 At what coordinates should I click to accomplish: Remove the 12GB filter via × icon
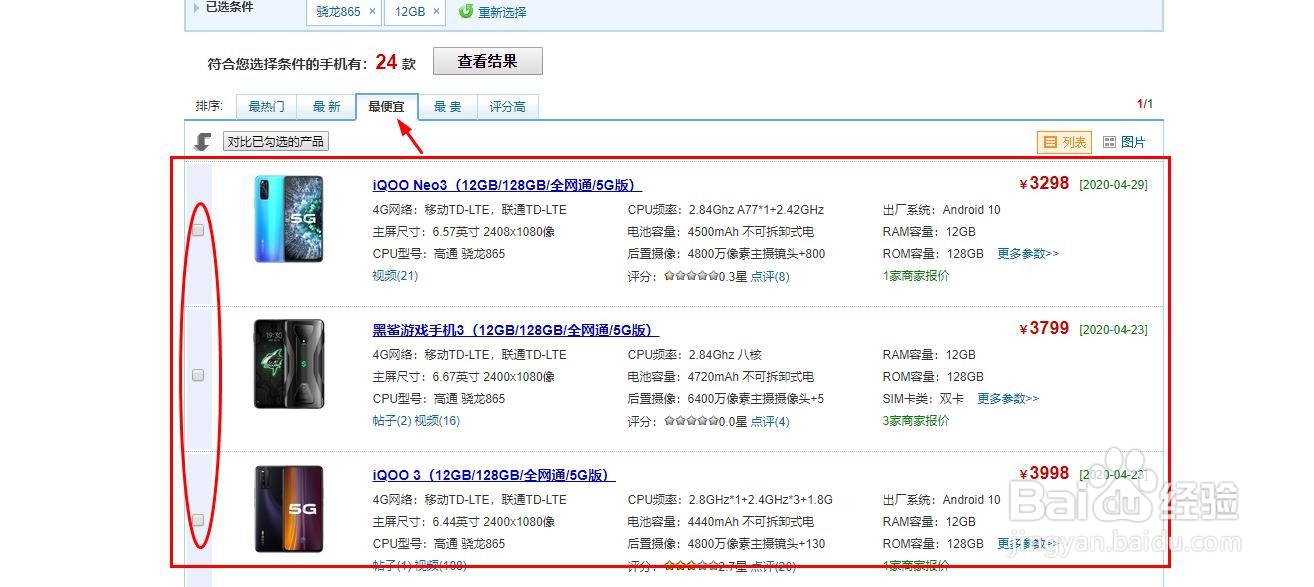coord(434,12)
